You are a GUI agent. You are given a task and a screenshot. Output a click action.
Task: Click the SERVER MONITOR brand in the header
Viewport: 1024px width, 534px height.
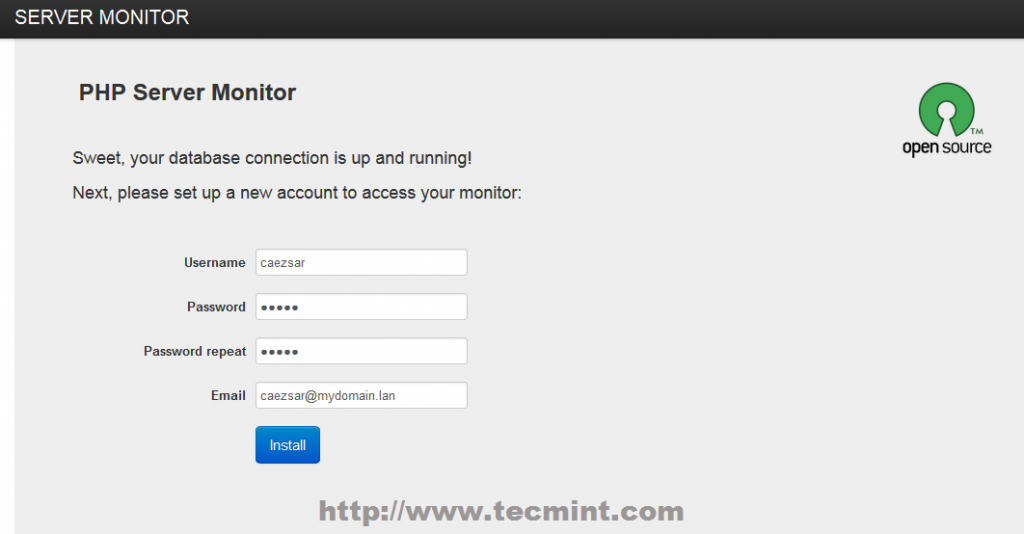(x=102, y=17)
